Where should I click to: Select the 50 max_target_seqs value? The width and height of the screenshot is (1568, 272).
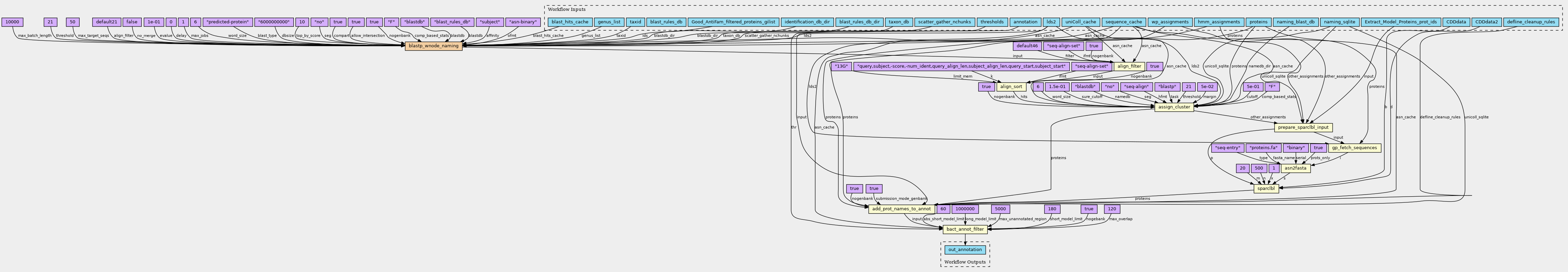tap(72, 22)
